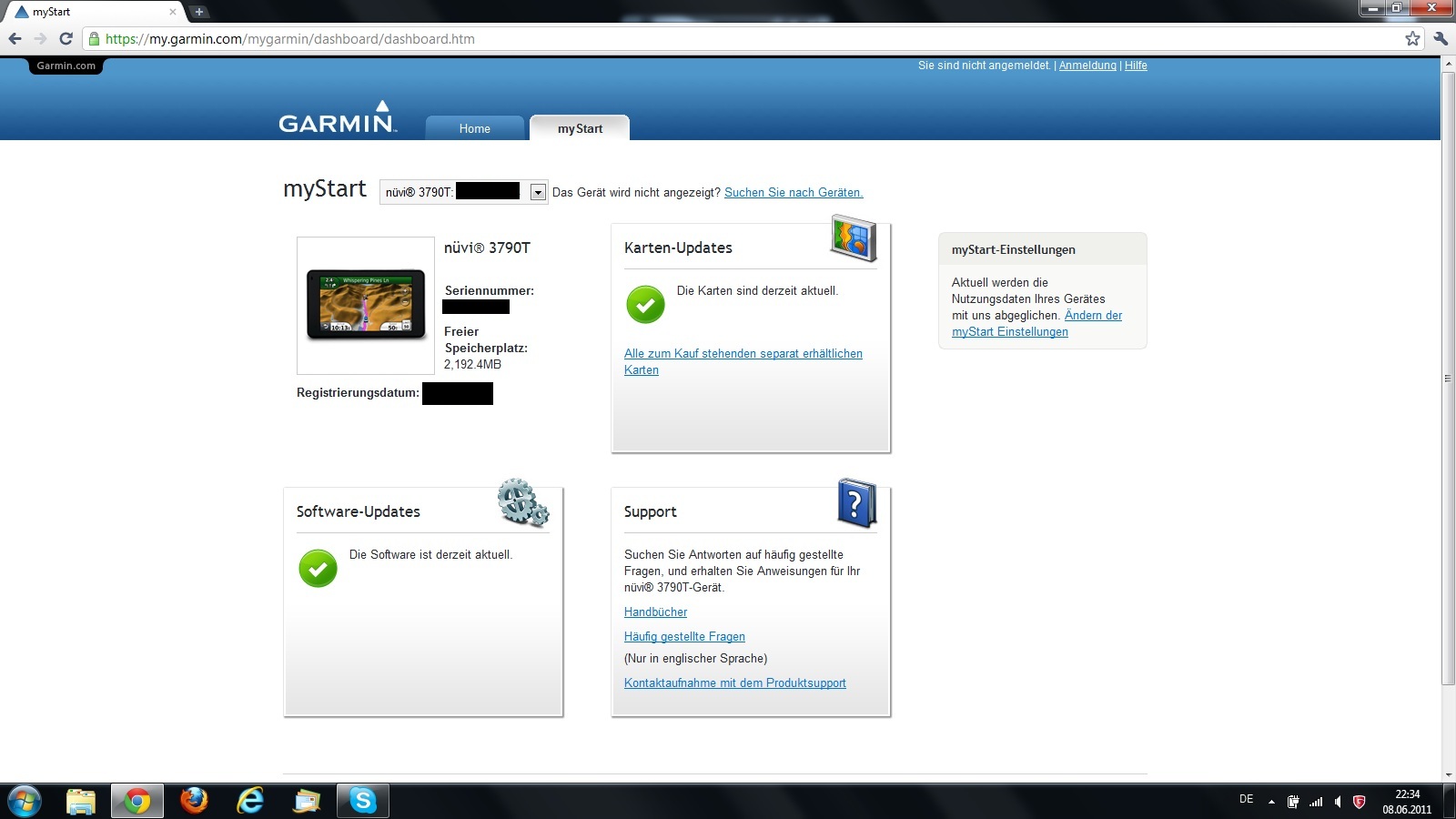The width and height of the screenshot is (1456, 819).
Task: Open the Garmin.com tab link
Action: tap(66, 66)
